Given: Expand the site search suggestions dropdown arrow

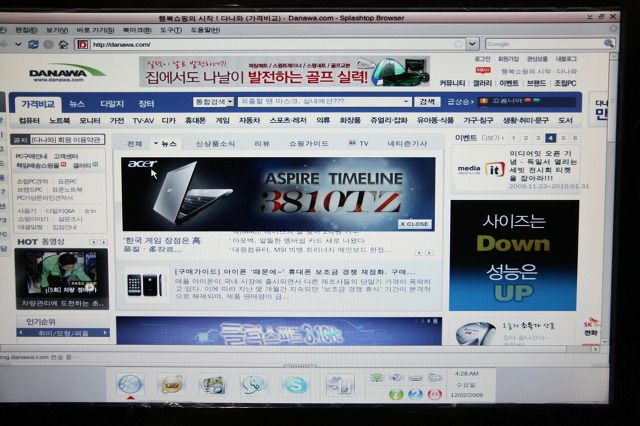Looking at the screenshot, I should coord(406,101).
